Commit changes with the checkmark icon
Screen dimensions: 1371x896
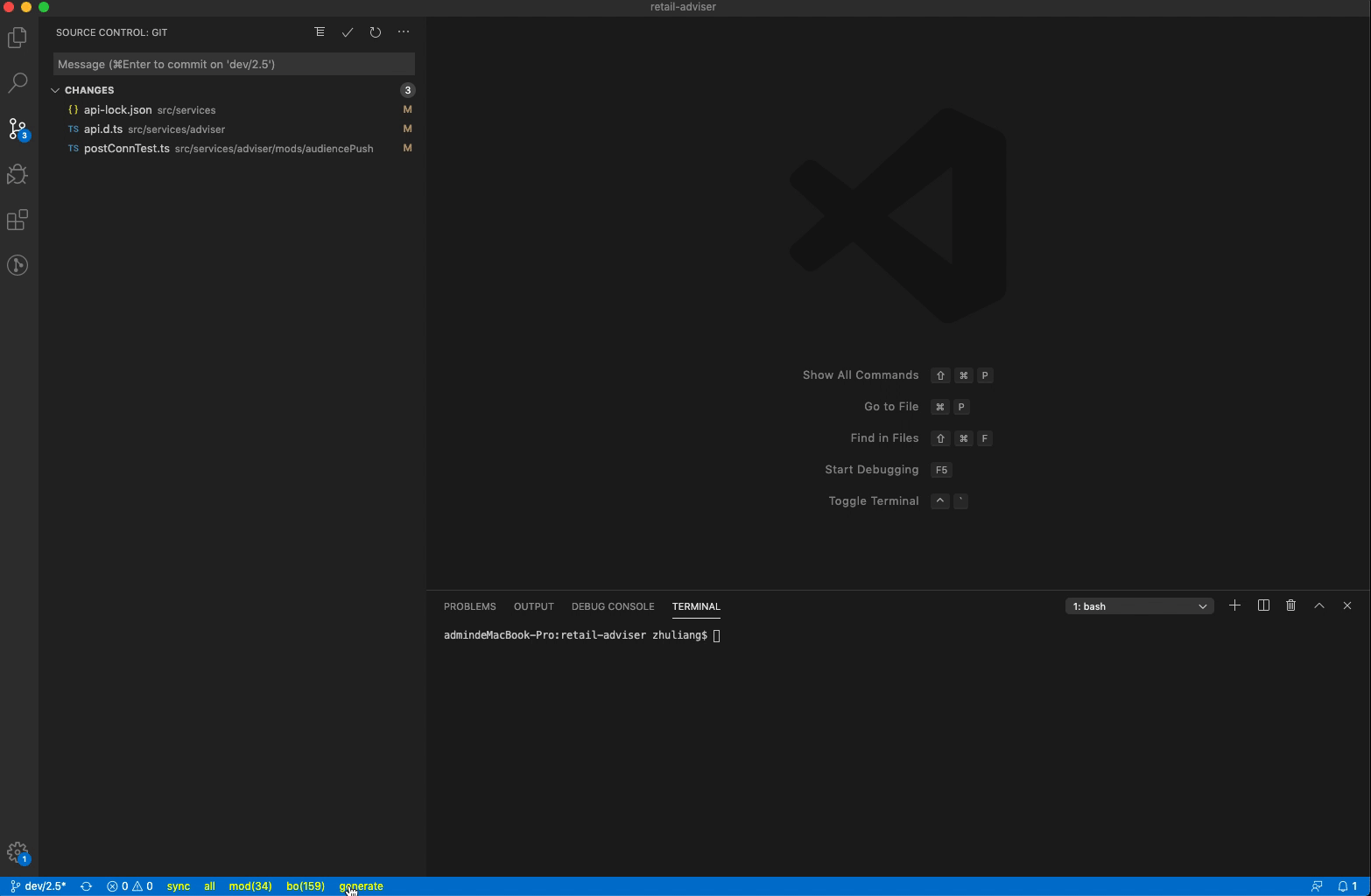(x=348, y=32)
